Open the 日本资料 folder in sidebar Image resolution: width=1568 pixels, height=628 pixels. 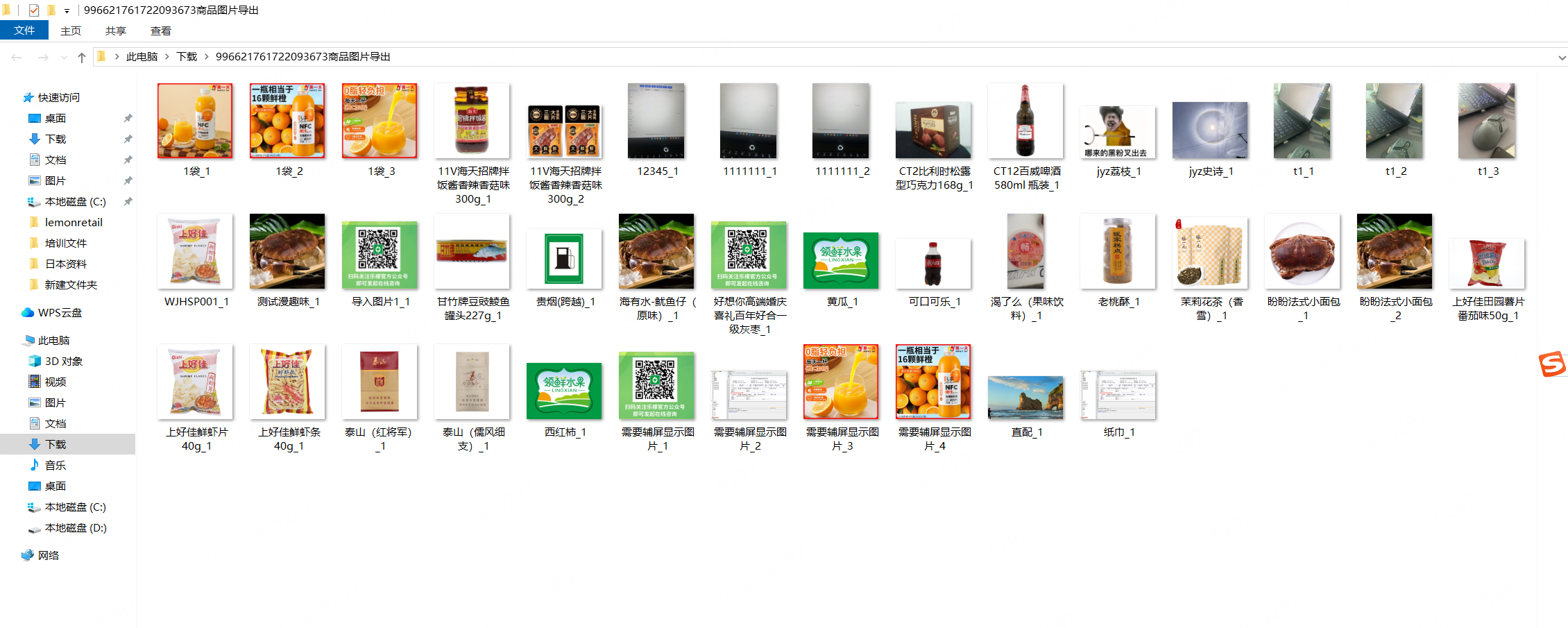(66, 264)
